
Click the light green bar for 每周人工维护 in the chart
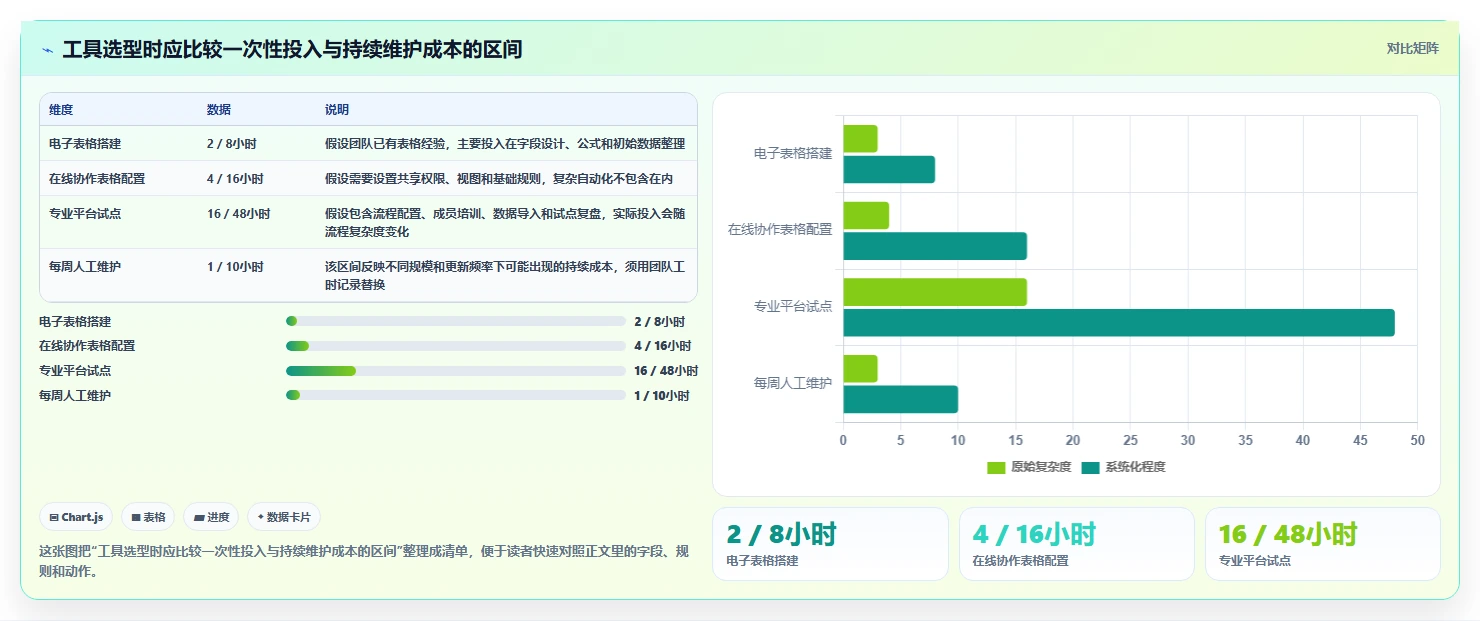click(x=860, y=368)
